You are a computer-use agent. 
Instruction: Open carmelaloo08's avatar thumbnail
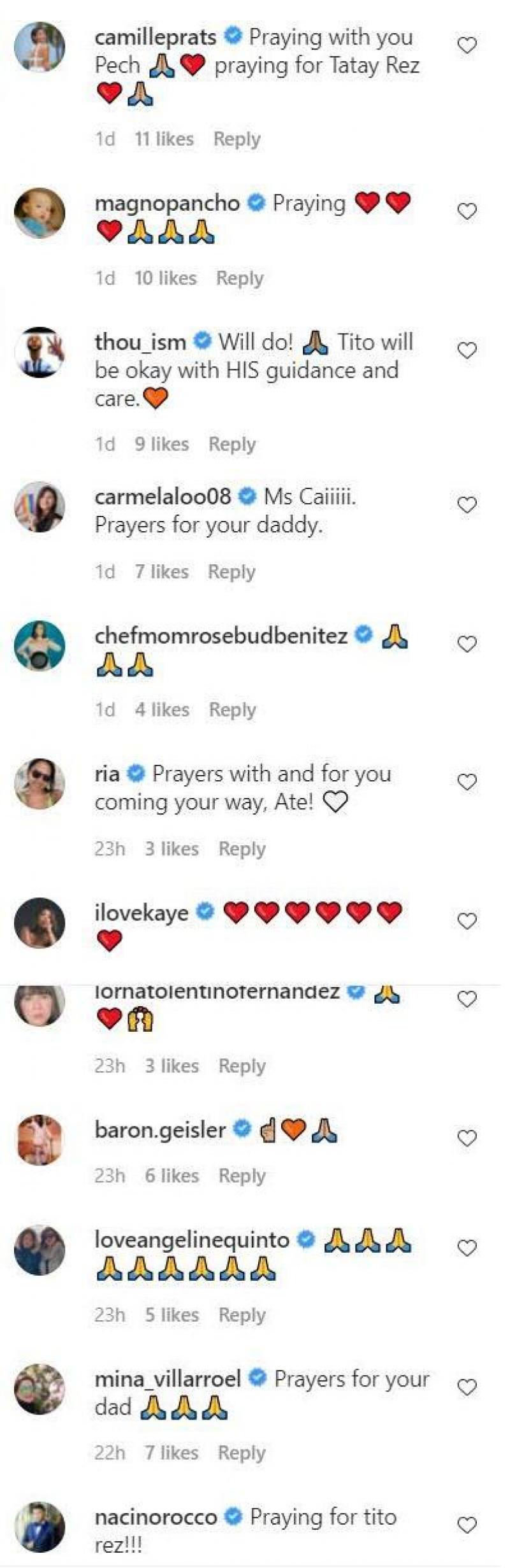click(x=40, y=507)
